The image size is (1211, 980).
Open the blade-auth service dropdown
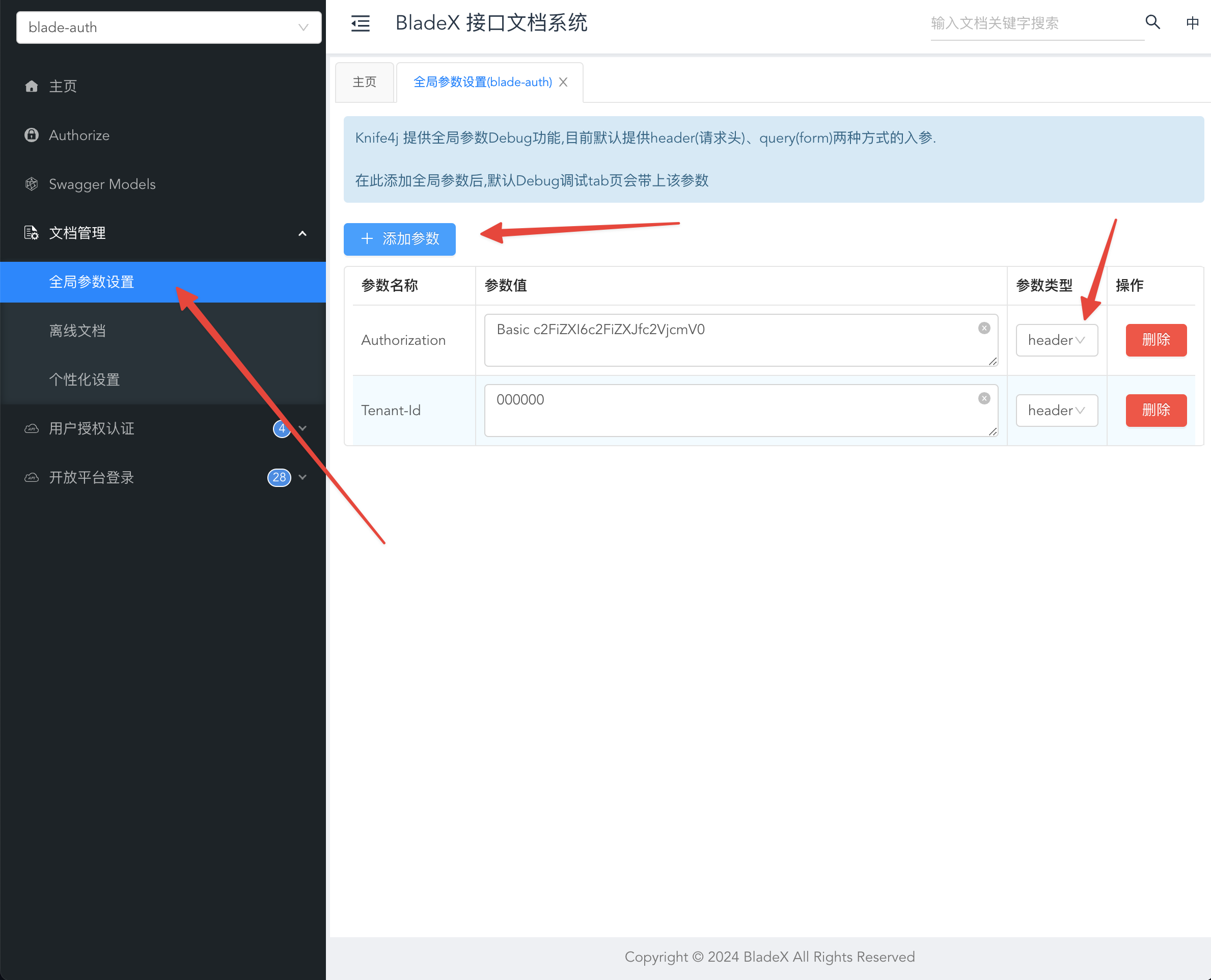click(169, 27)
